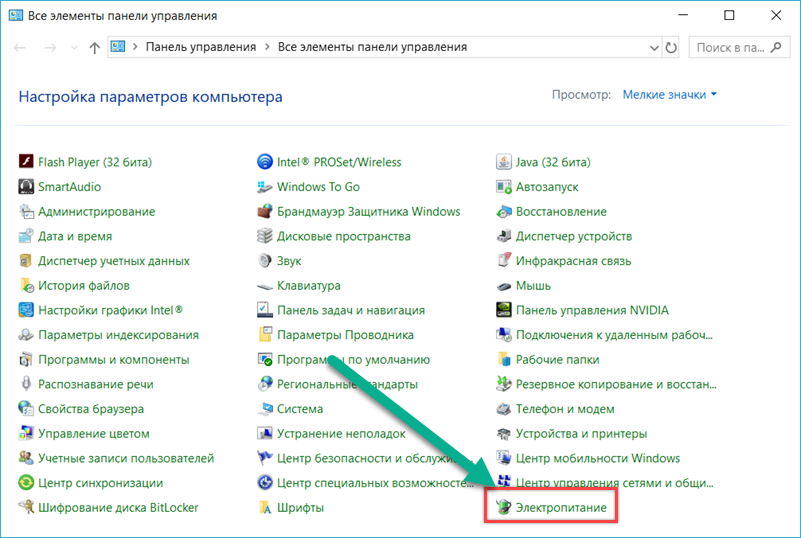The width and height of the screenshot is (801, 538).
Task: Open Телефон и модем link
Action: point(565,409)
